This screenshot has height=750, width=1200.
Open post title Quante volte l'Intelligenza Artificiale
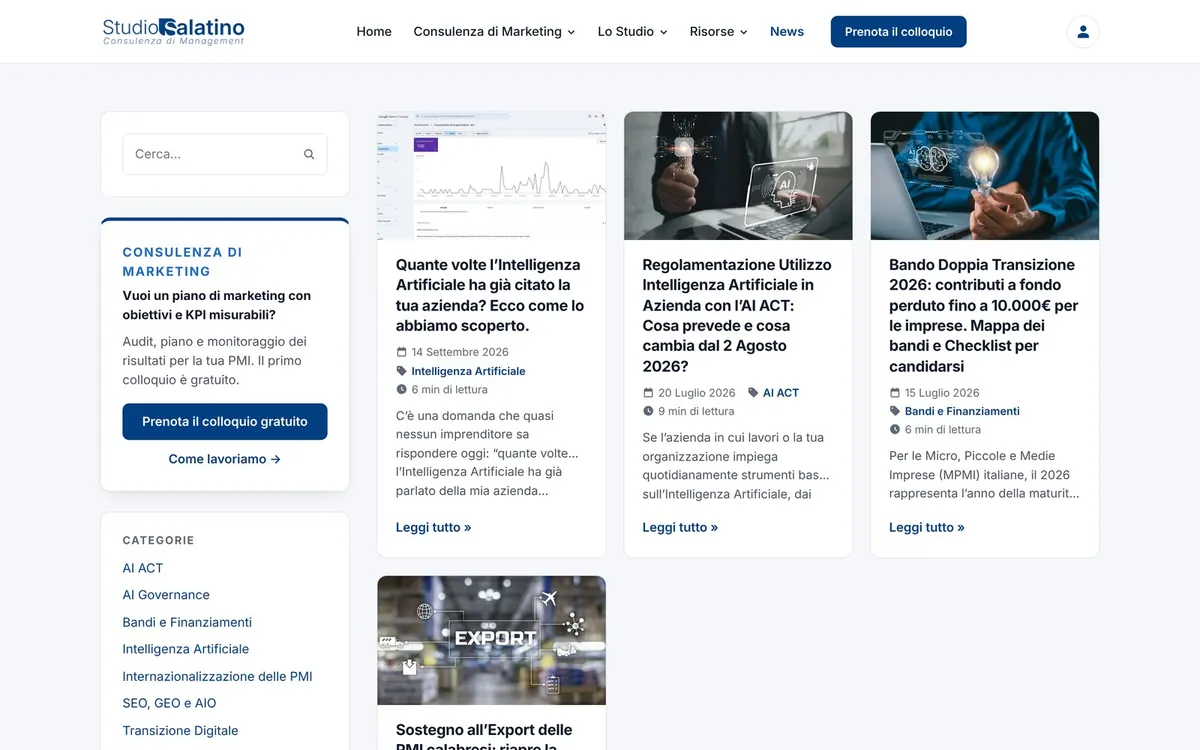coord(490,295)
